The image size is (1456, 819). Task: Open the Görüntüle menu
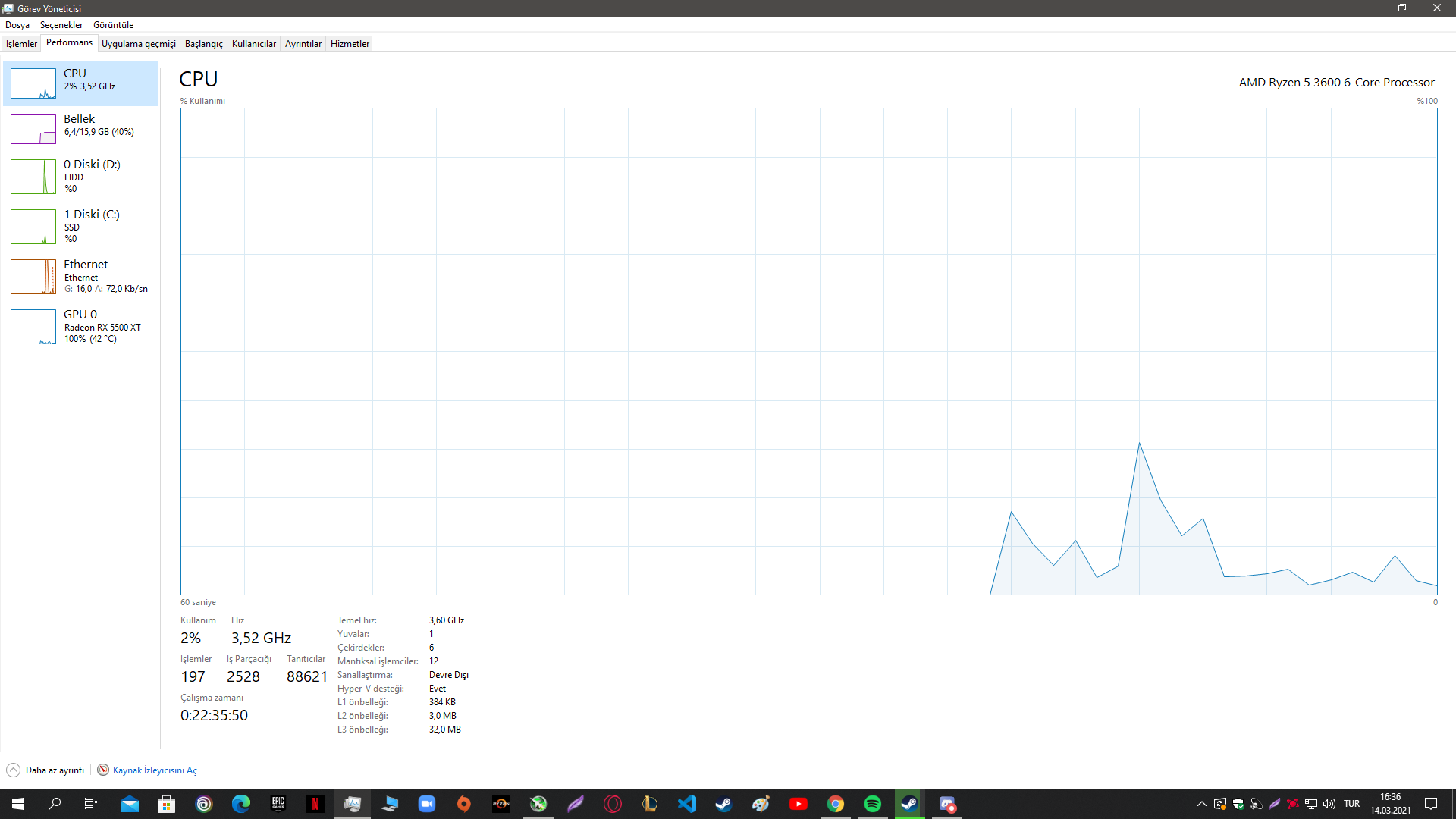coord(113,25)
